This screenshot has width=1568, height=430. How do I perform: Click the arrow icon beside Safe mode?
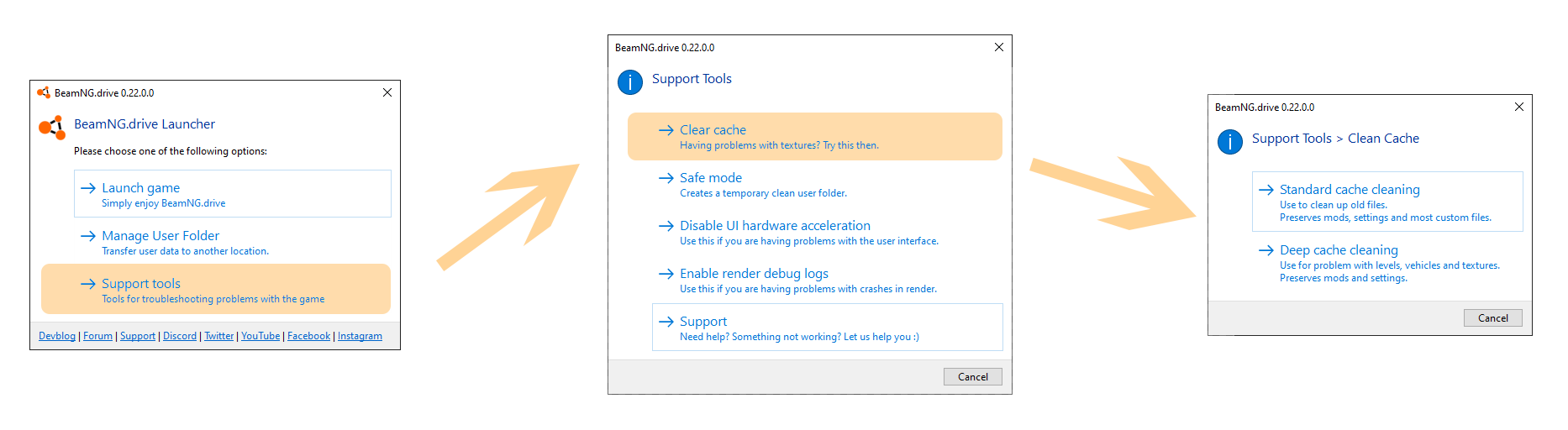[x=666, y=178]
